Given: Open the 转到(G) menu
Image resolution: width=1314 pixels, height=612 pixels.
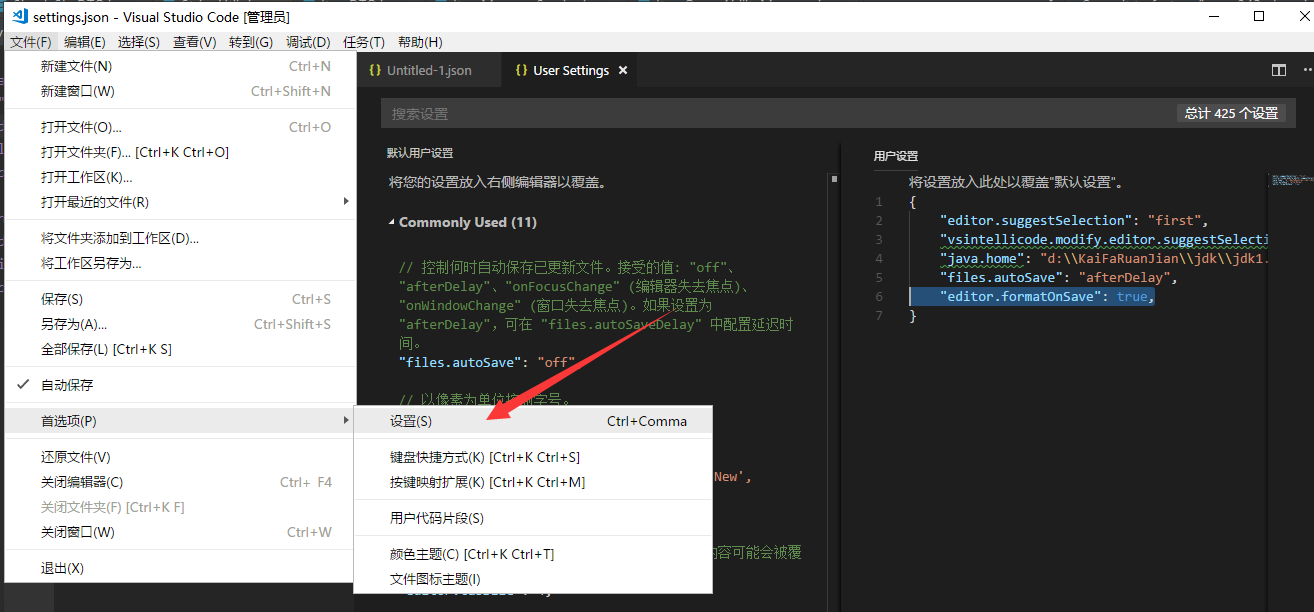Looking at the screenshot, I should pos(250,42).
